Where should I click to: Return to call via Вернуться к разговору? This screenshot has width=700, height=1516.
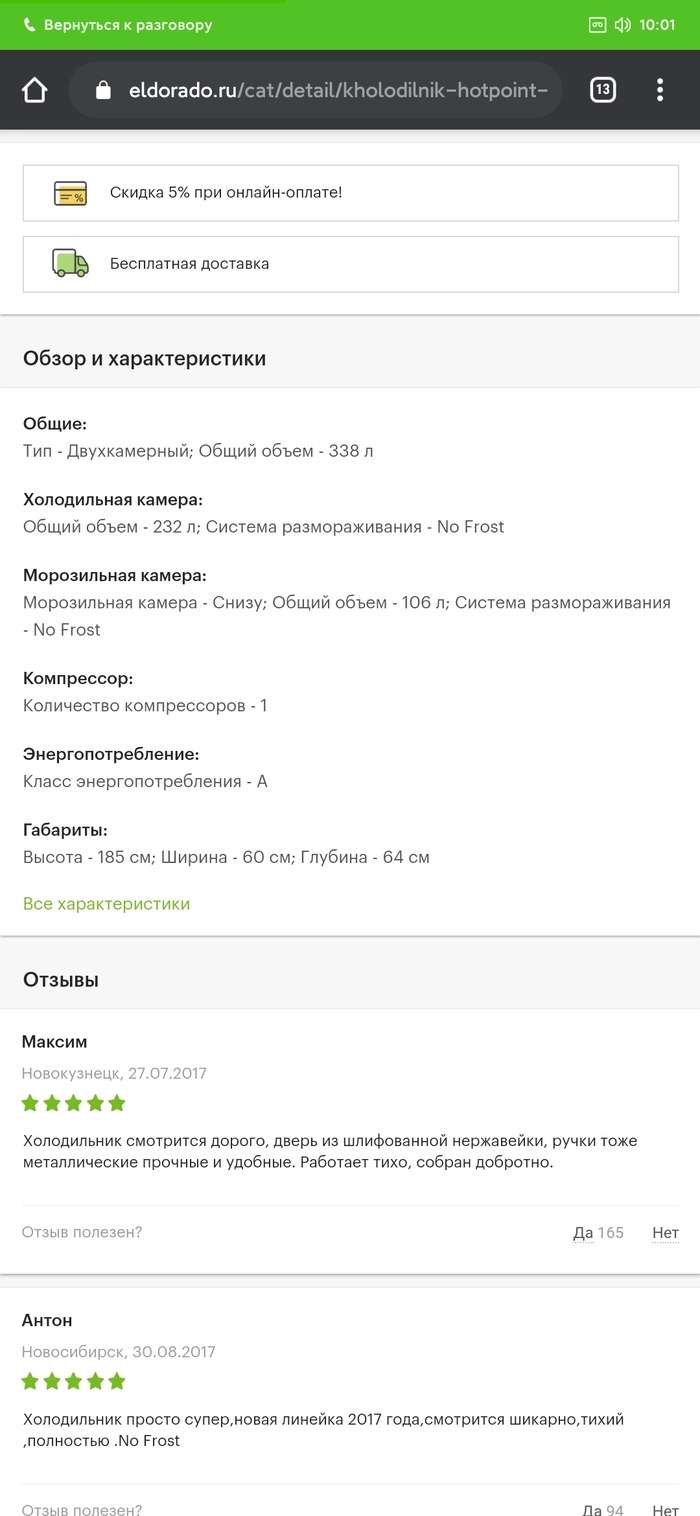128,25
